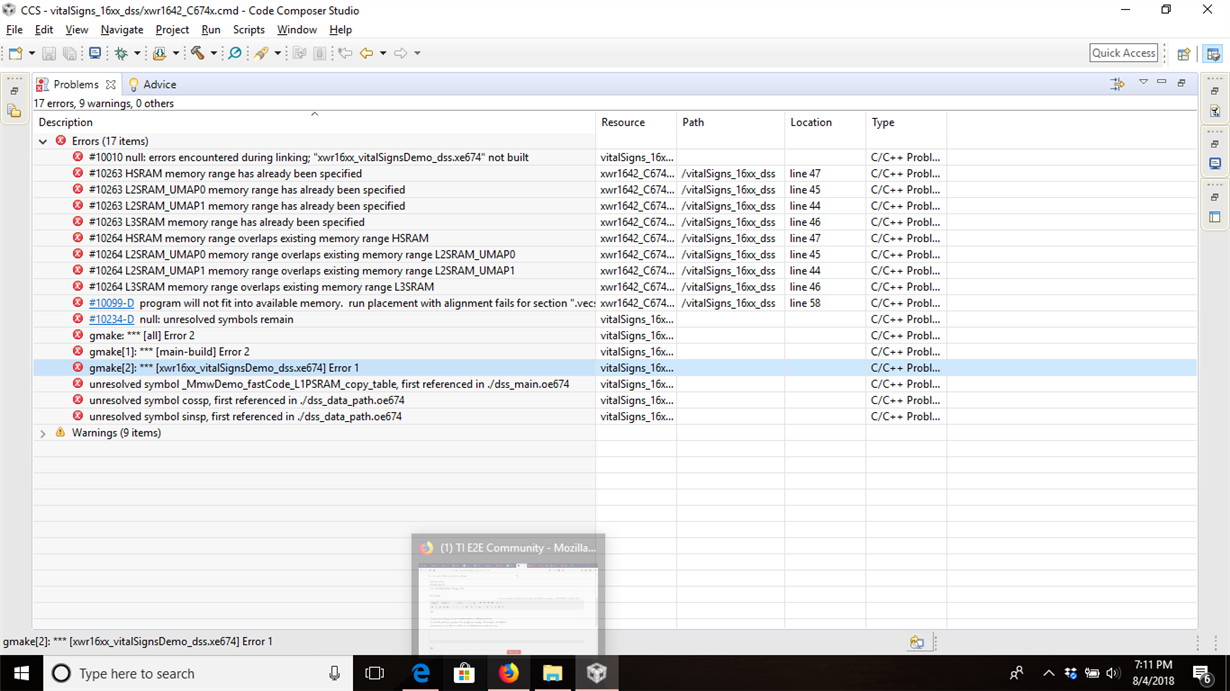1230x691 pixels.
Task: Click the Last Edit Location icon
Action: pos(345,53)
